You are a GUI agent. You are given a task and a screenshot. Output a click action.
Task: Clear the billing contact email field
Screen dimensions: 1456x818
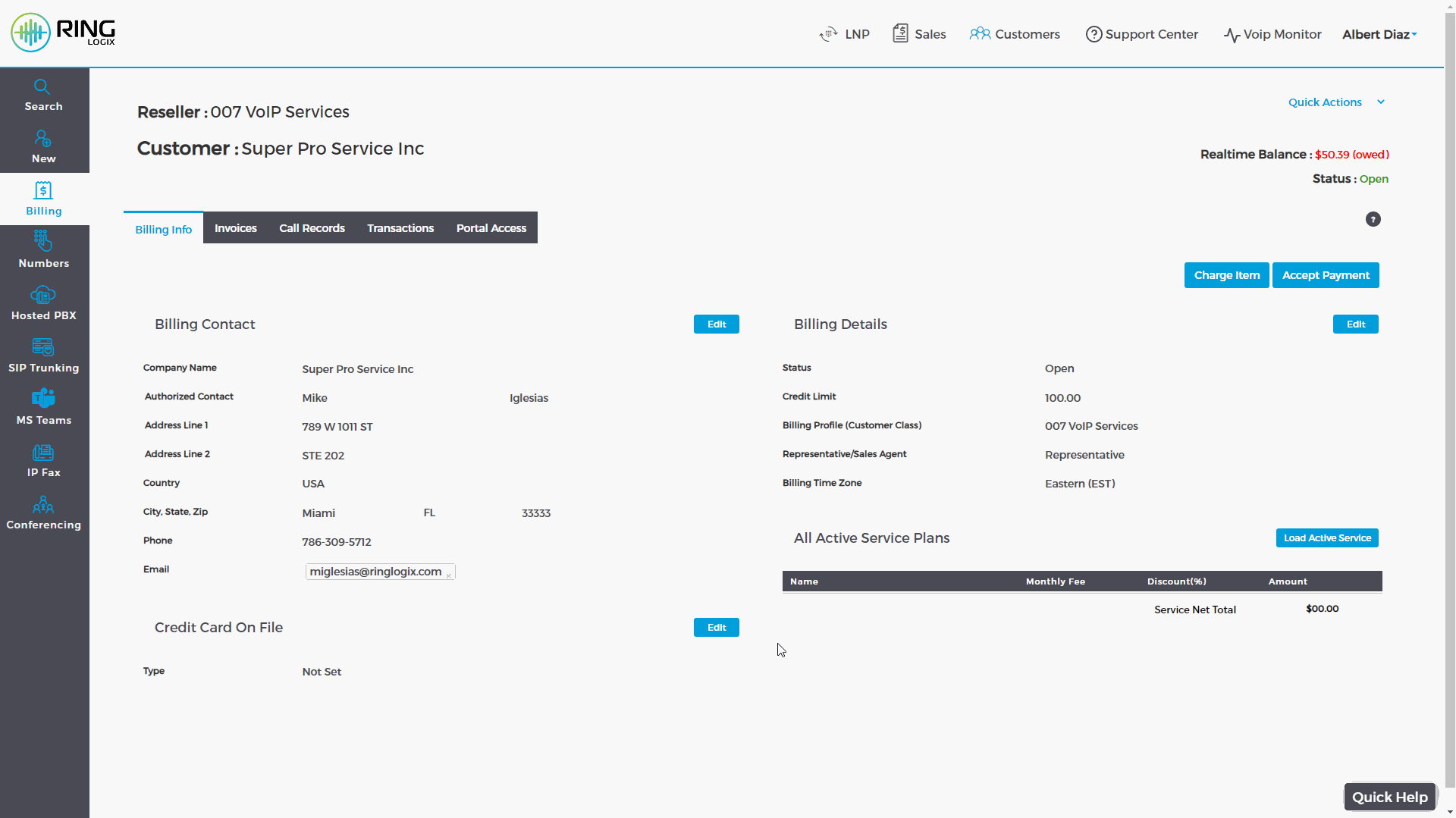point(449,575)
